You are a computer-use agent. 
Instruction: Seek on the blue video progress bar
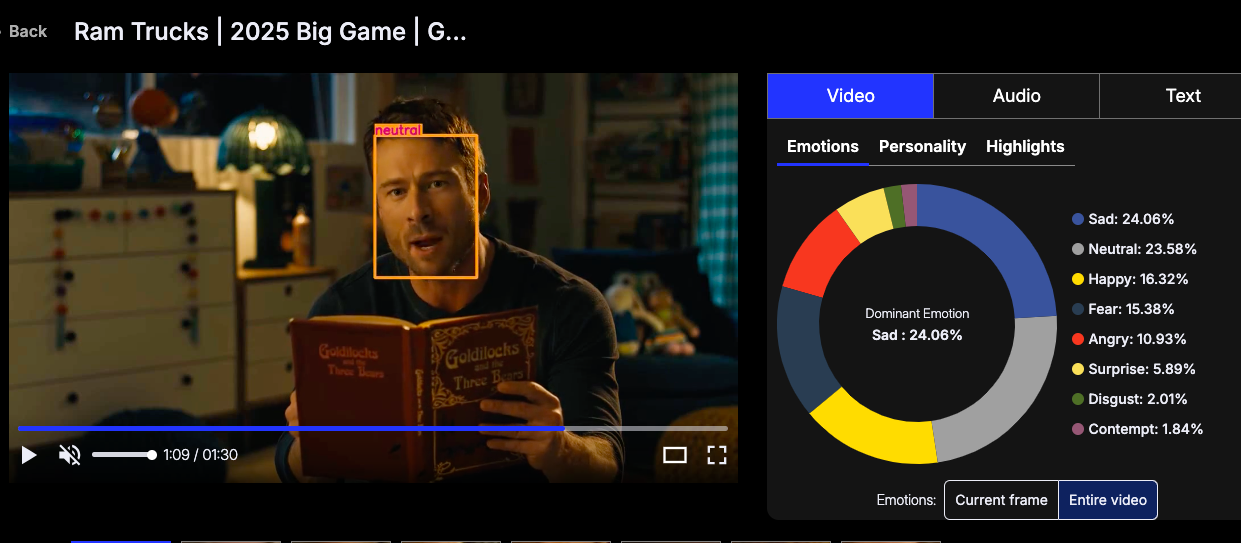click(x=372, y=428)
